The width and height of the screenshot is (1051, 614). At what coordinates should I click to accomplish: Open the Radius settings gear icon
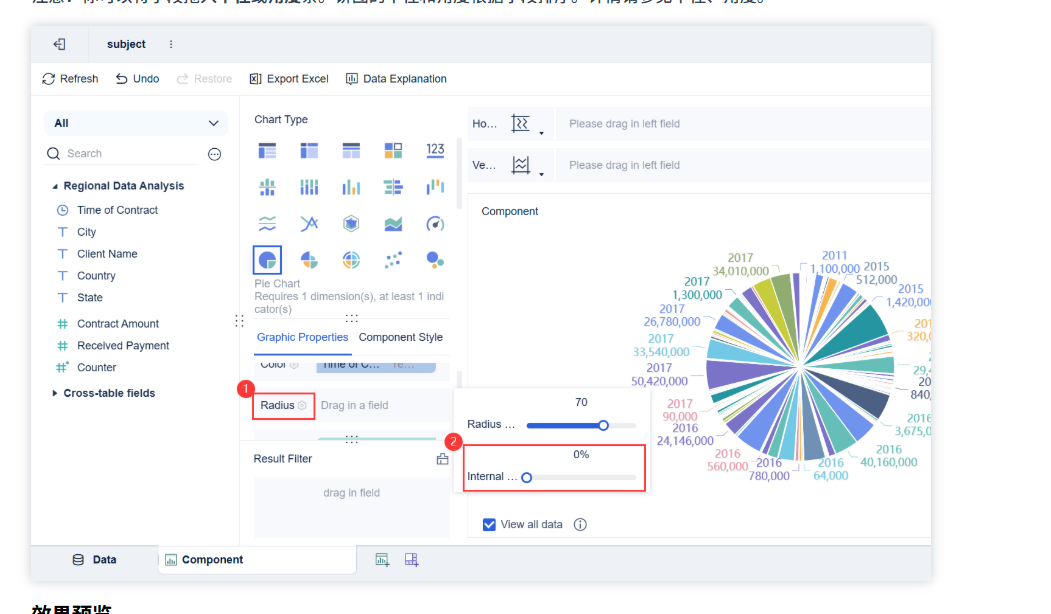302,405
